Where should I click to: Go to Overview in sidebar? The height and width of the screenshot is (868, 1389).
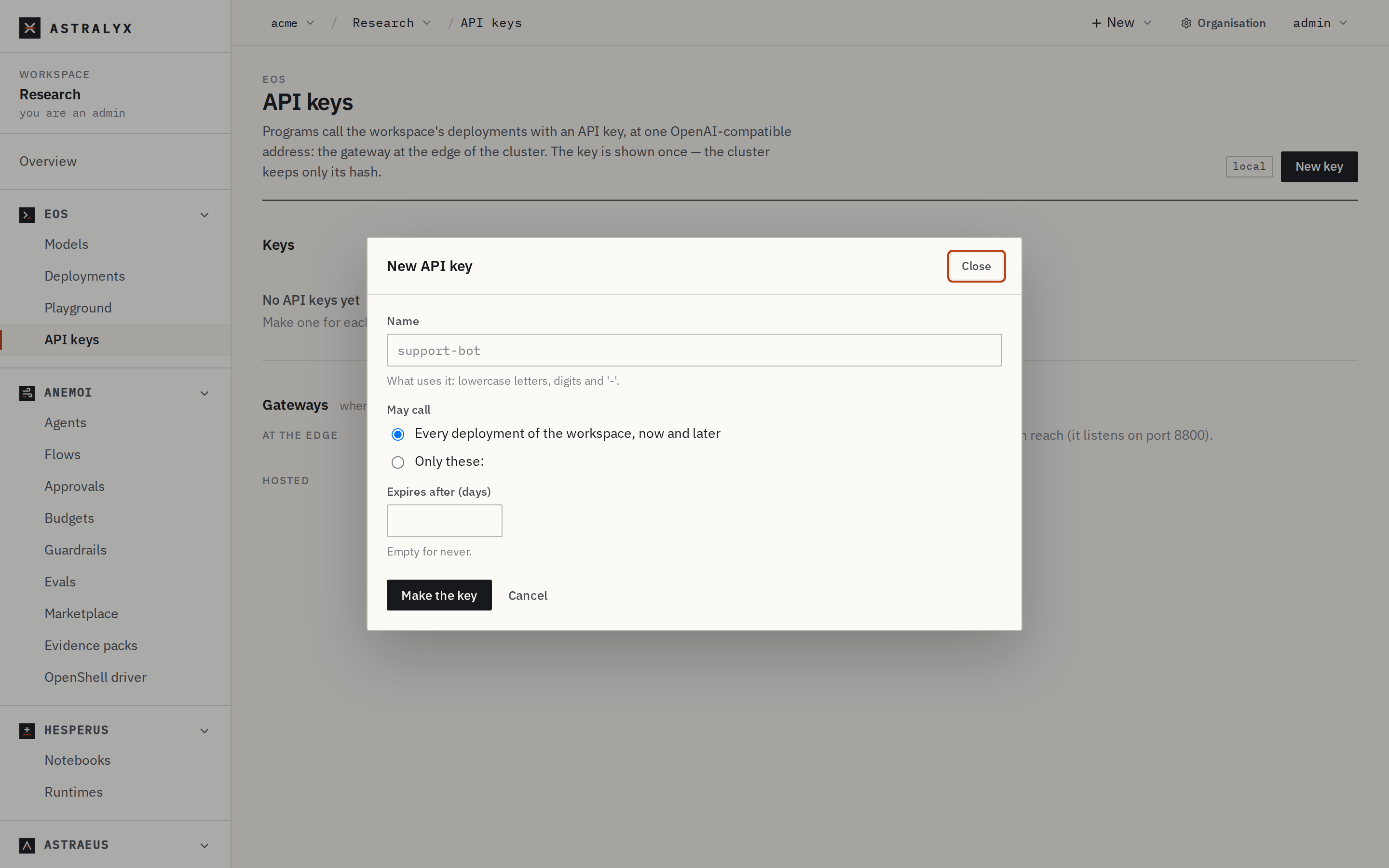tap(48, 162)
